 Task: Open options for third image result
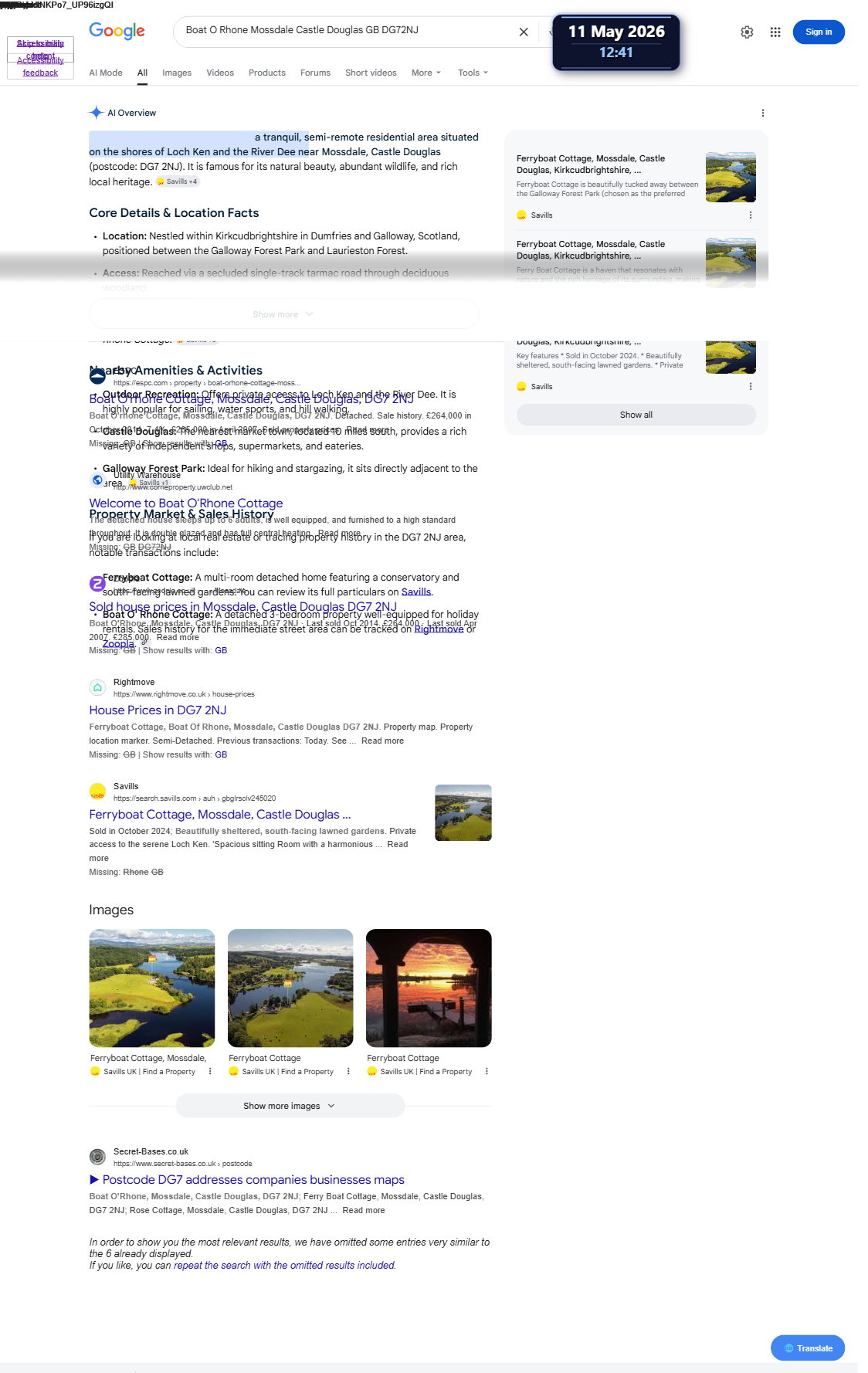(487, 1072)
